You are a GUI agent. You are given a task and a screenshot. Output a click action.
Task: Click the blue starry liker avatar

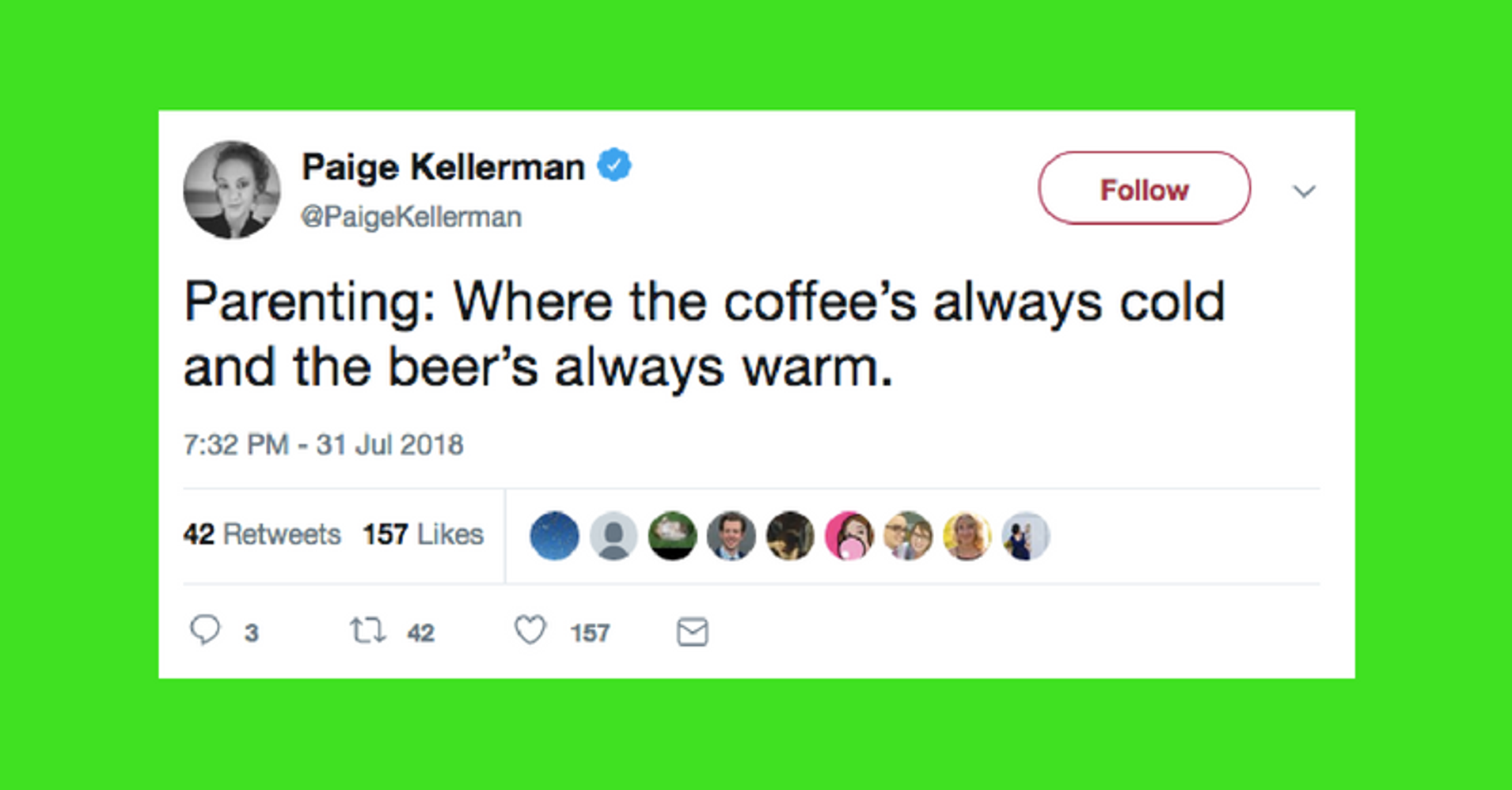click(554, 536)
